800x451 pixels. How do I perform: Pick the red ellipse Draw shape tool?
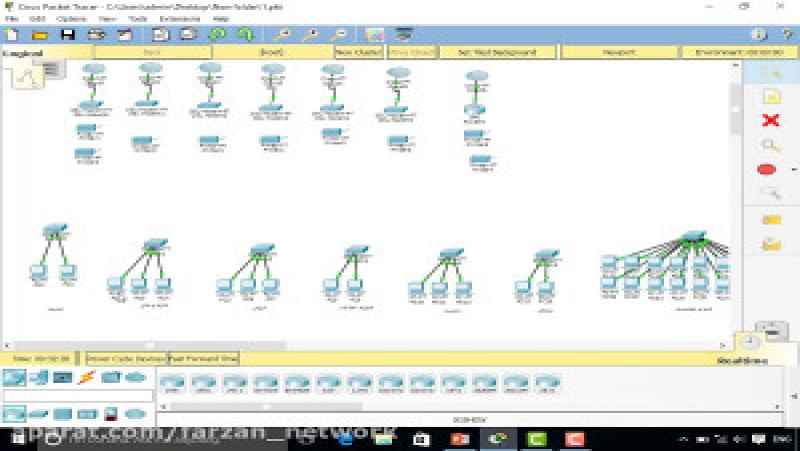pyautogui.click(x=767, y=170)
